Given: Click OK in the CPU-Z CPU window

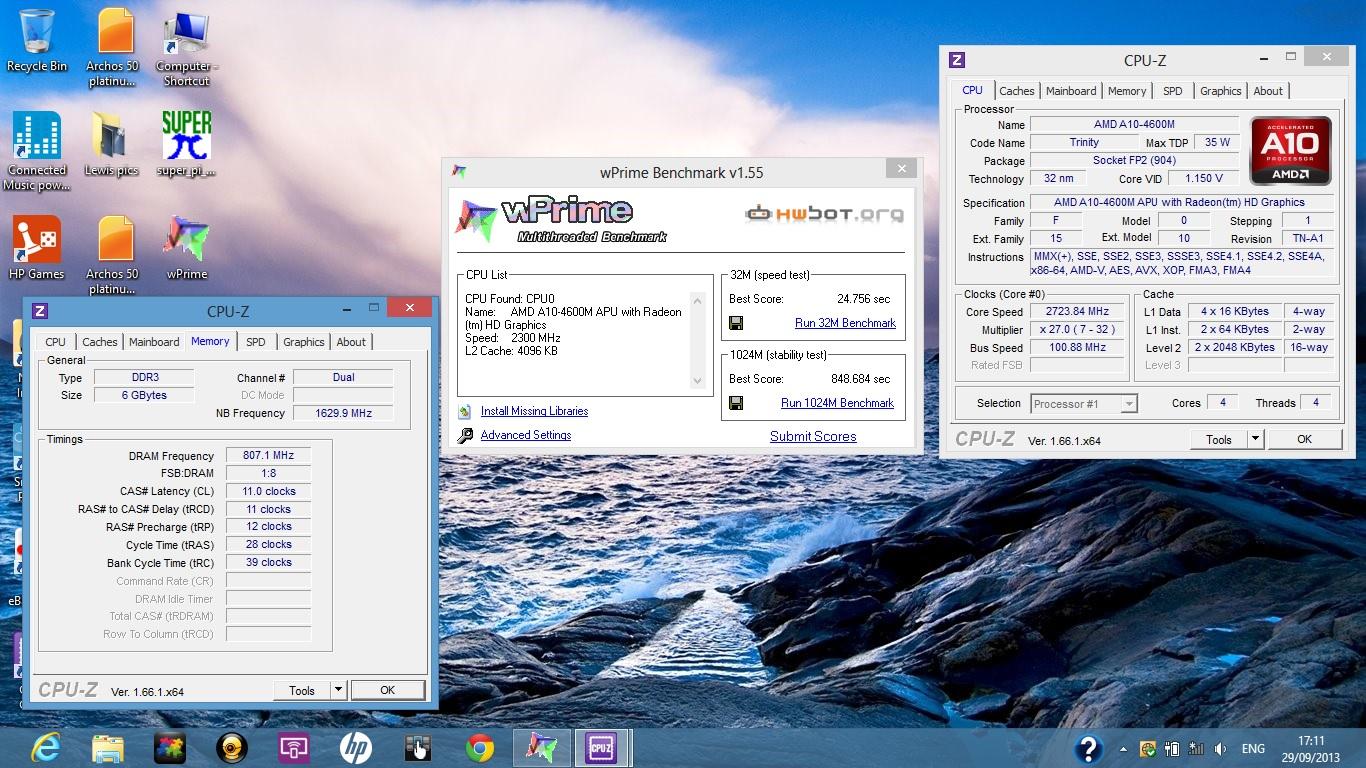Looking at the screenshot, I should [x=1304, y=439].
